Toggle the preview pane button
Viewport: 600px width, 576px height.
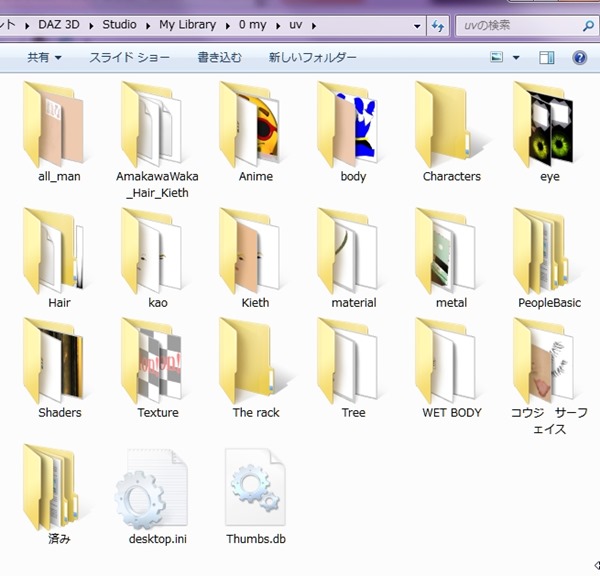(547, 58)
